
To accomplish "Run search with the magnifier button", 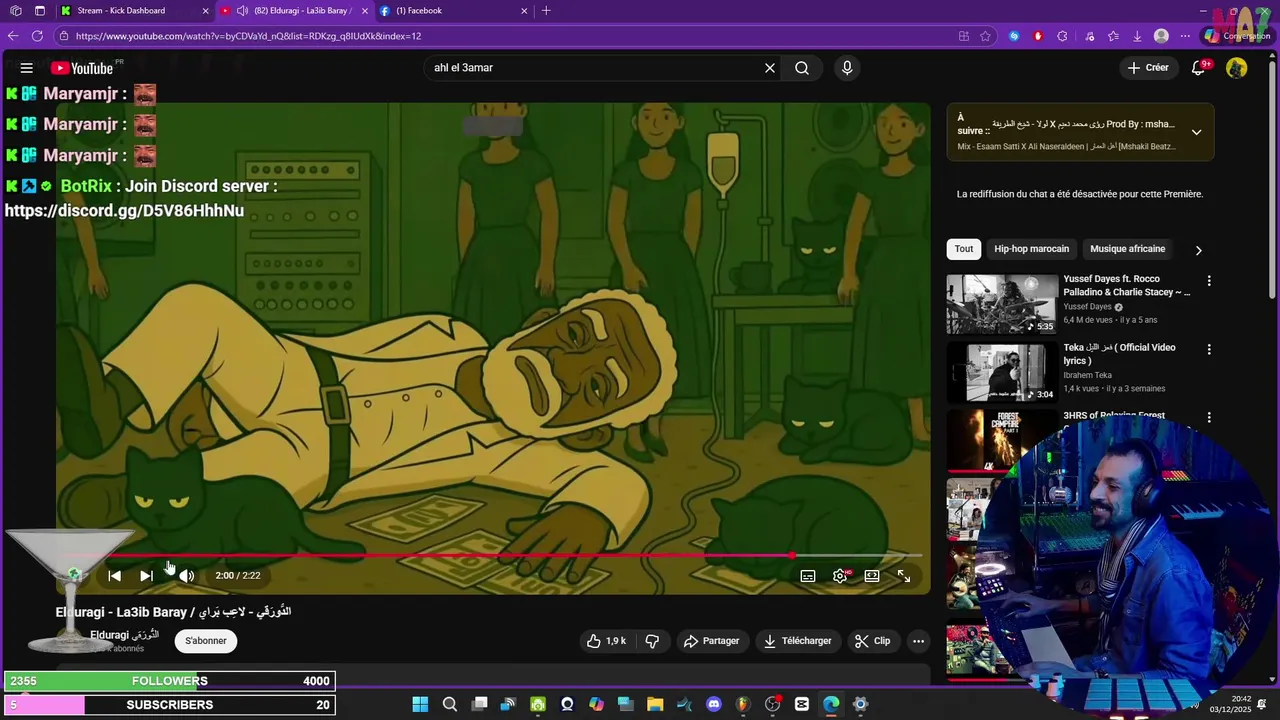I will 802,68.
